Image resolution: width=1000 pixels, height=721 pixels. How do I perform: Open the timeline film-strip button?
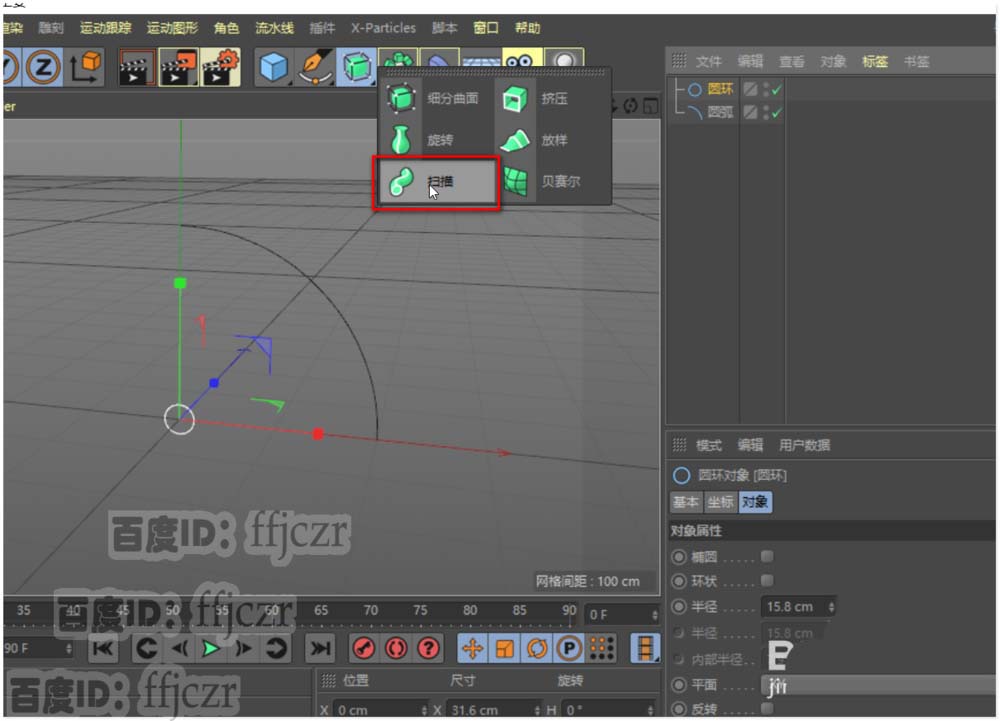coord(644,649)
